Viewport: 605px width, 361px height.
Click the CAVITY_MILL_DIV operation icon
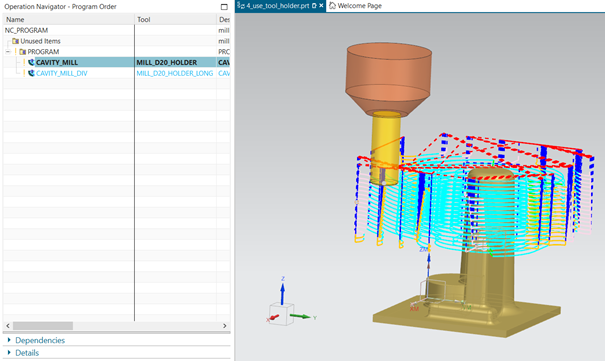(x=31, y=73)
